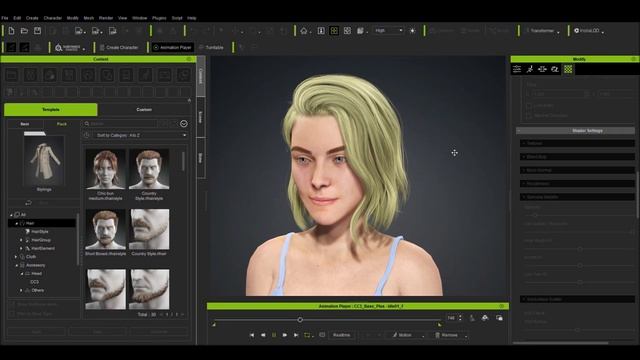Viewport: 640px width, 360px height.
Task: Click the cloth physics icon in Animation Player
Action: tap(485, 318)
